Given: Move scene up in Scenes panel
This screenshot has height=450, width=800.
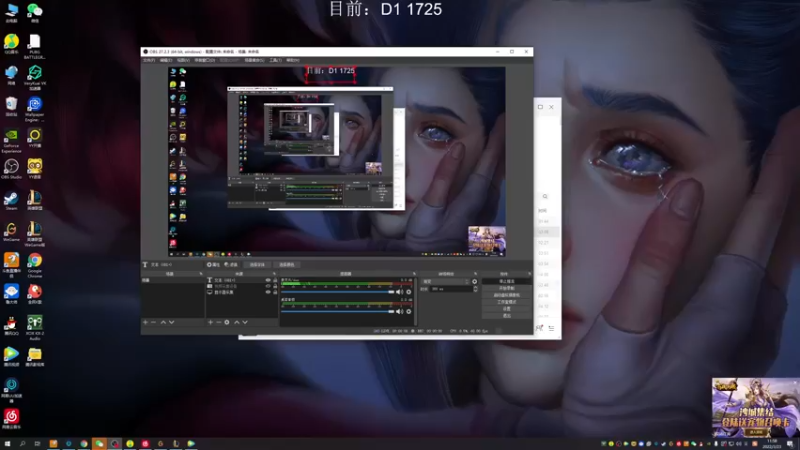Looking at the screenshot, I should [x=163, y=322].
